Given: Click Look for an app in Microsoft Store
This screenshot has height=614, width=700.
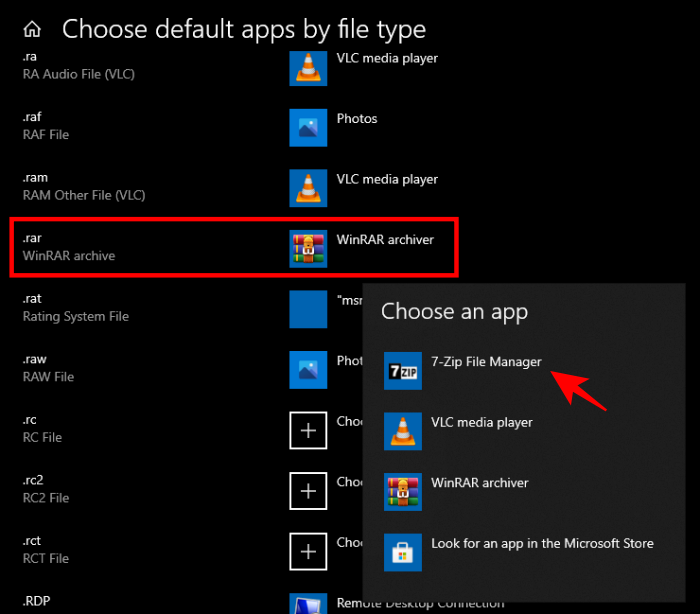Looking at the screenshot, I should 541,544.
